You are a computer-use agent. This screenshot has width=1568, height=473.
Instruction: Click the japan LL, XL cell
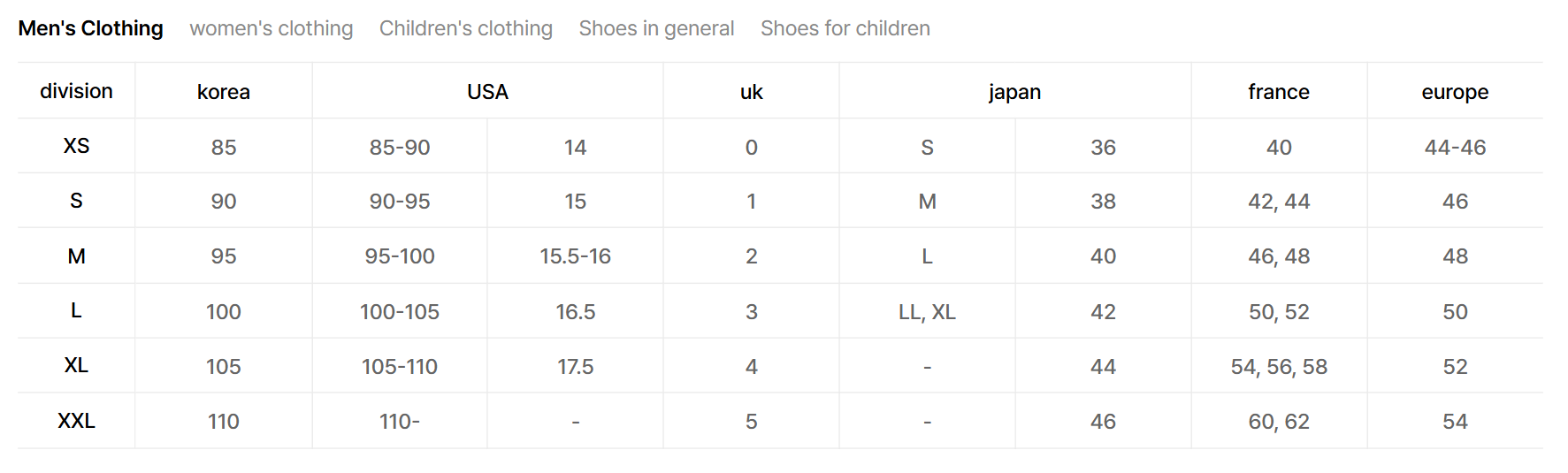[x=927, y=312]
